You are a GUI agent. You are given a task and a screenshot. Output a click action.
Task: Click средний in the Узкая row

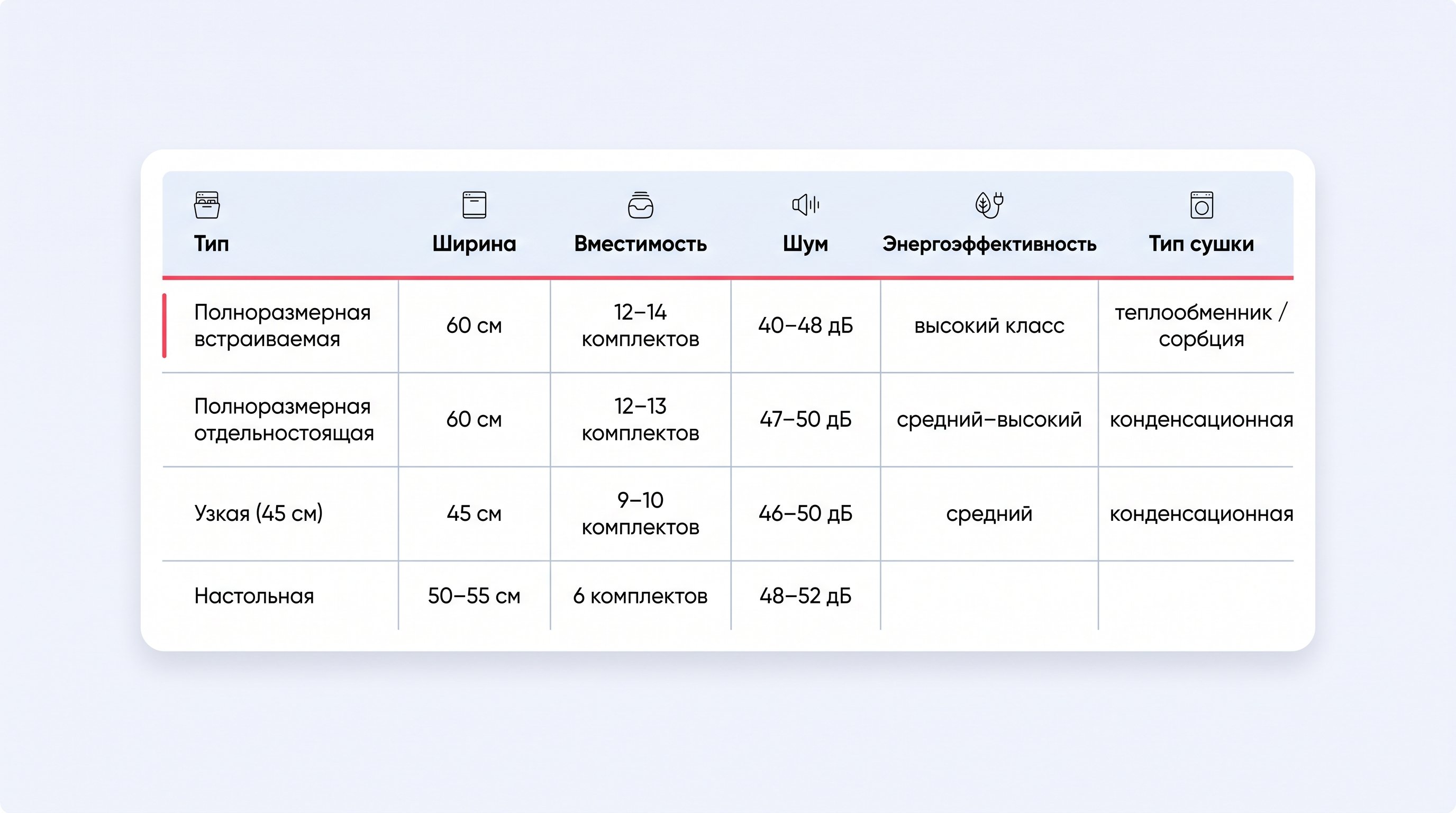[989, 513]
